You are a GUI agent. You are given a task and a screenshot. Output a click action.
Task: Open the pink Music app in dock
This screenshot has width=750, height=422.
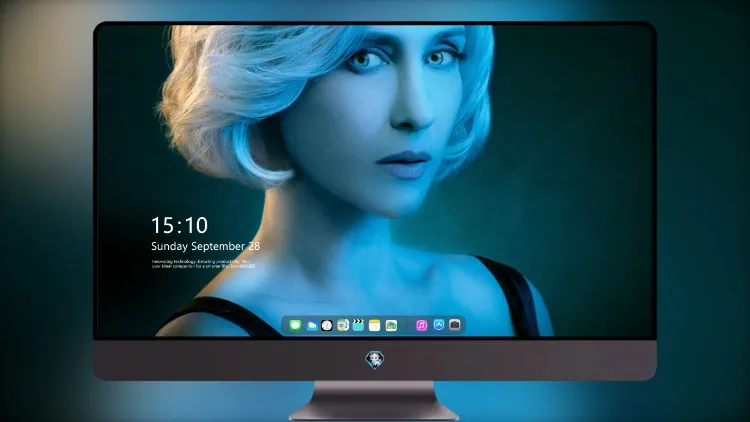pos(421,326)
